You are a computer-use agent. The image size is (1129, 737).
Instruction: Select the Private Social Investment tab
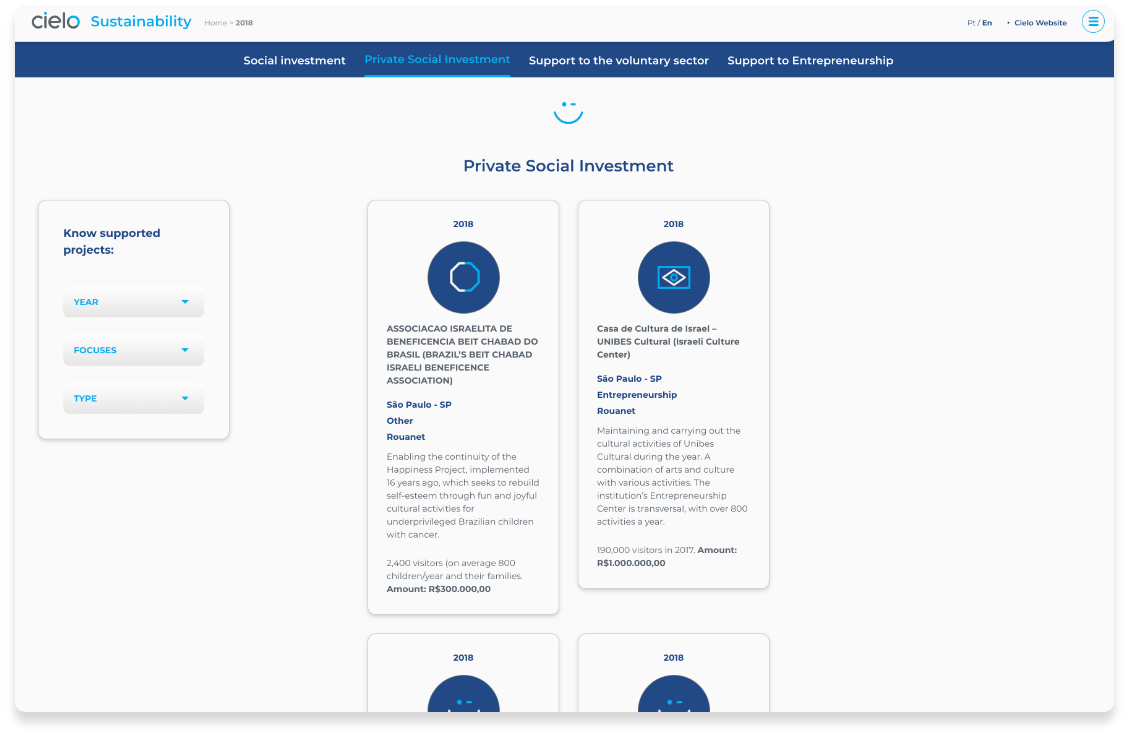pyautogui.click(x=437, y=60)
